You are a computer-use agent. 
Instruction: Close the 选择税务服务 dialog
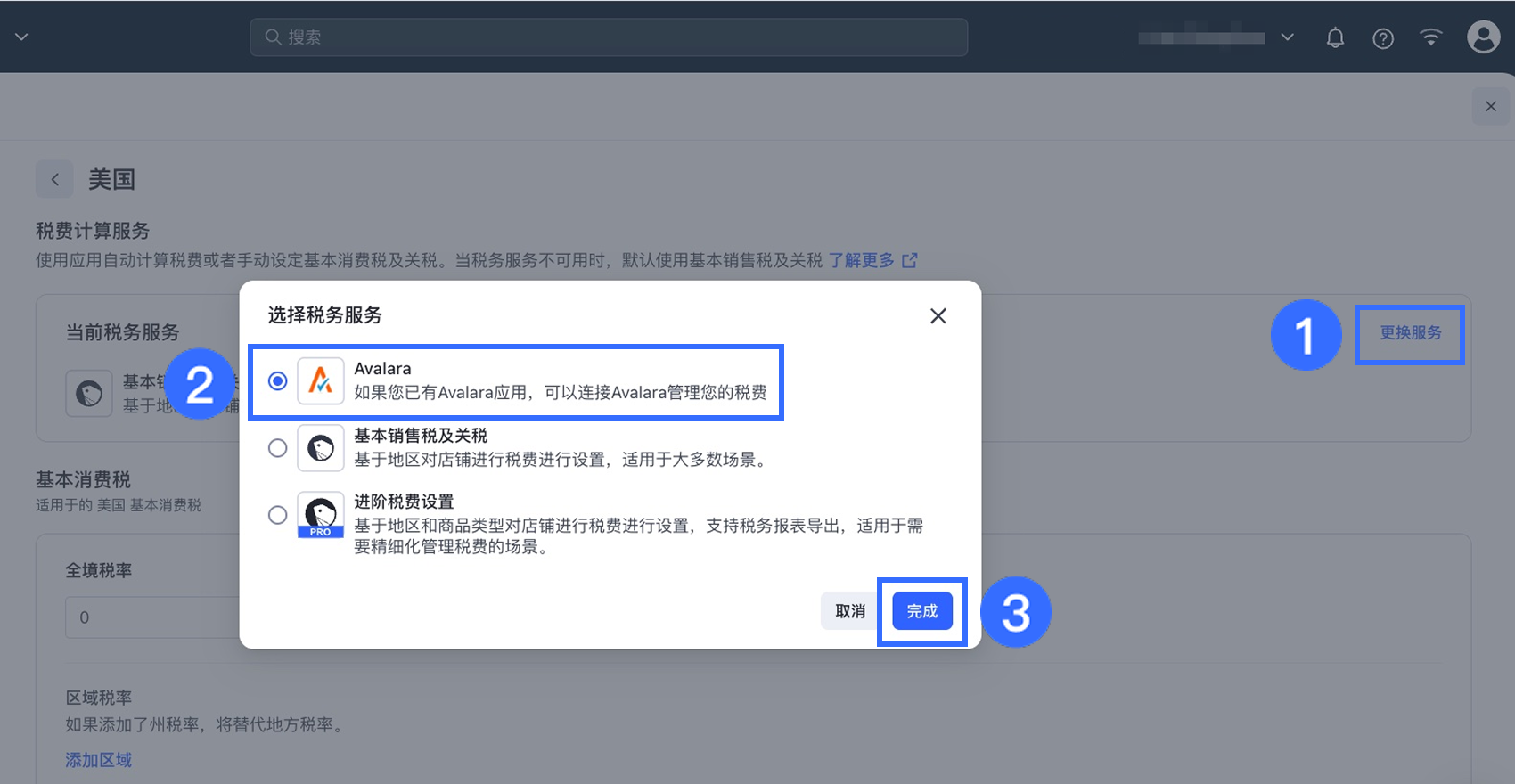click(x=938, y=316)
